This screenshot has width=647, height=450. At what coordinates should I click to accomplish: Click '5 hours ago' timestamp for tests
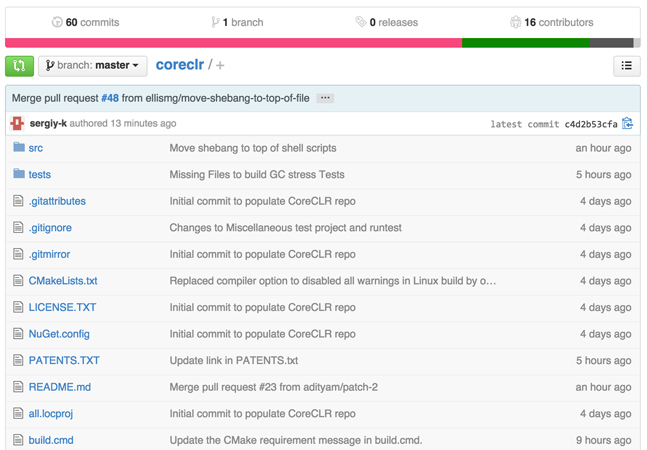604,175
